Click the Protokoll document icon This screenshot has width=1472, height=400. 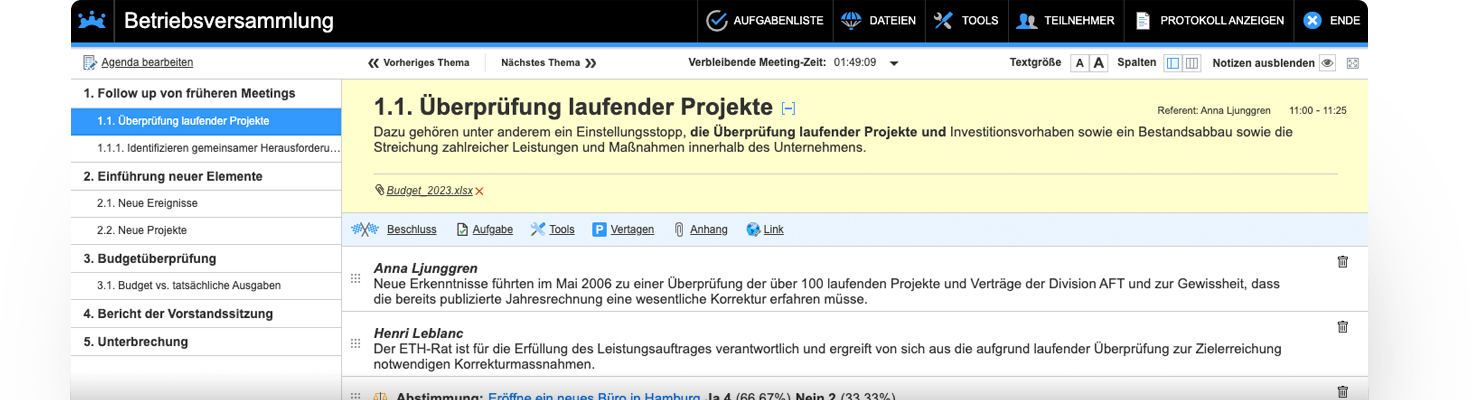point(1142,21)
